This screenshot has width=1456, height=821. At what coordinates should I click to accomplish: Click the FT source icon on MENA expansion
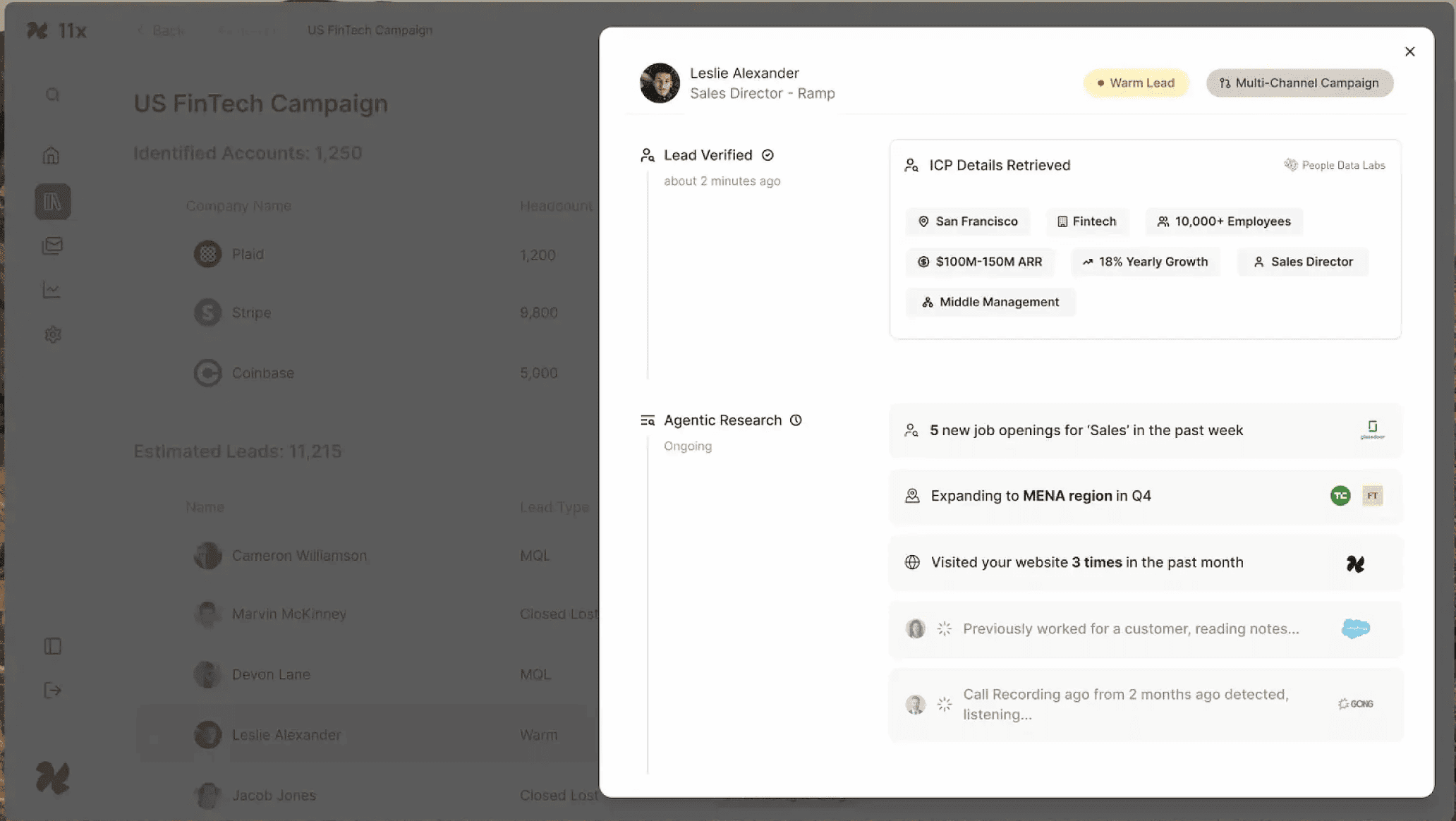point(1372,496)
